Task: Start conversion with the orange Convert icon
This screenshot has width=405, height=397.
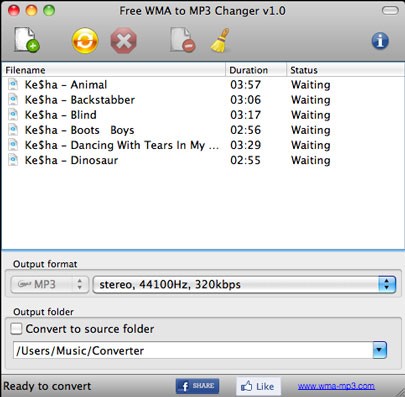Action: pos(85,41)
